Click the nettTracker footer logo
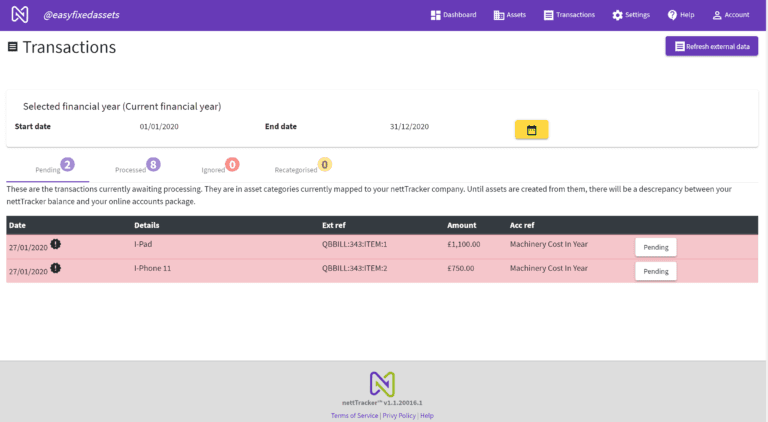The image size is (768, 422). [382, 384]
